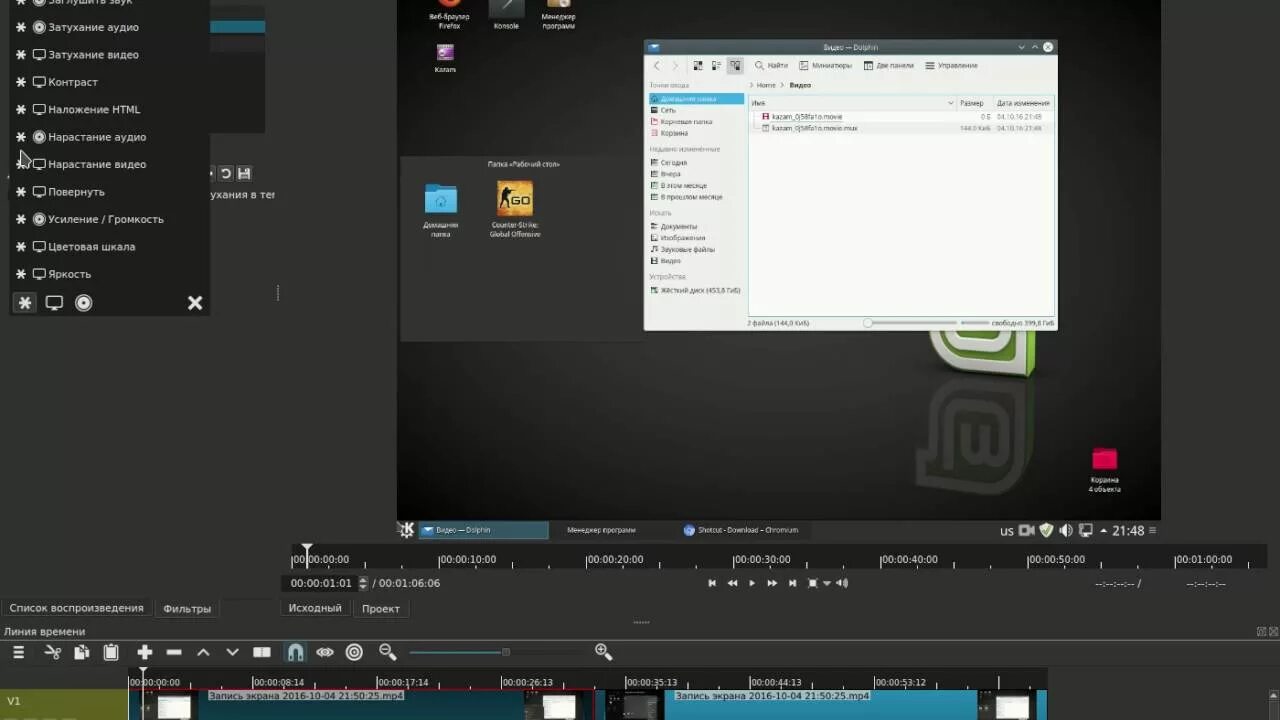Click the save preset floppy icon
This screenshot has height=720, width=1280.
pyautogui.click(x=244, y=173)
